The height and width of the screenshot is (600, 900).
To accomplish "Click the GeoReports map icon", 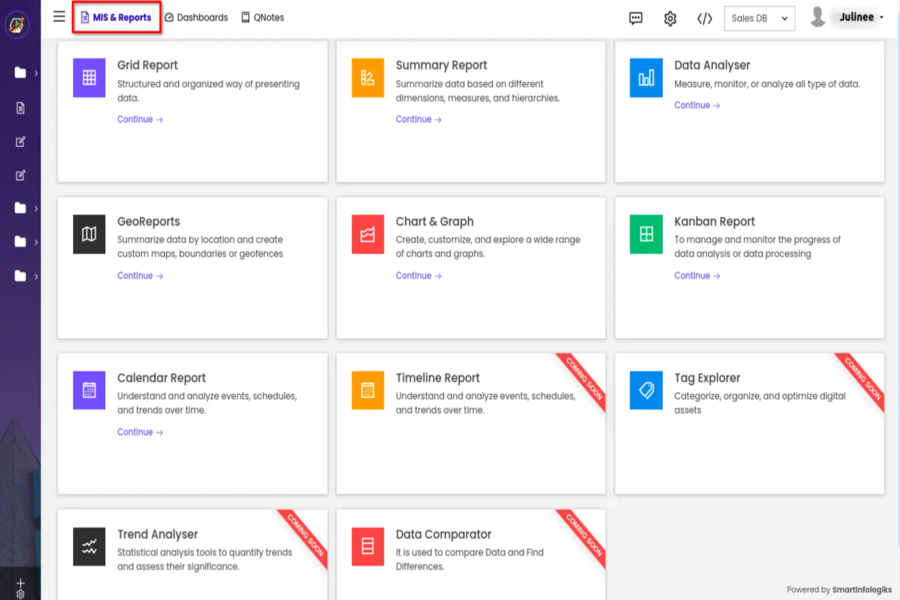I will pos(89,234).
